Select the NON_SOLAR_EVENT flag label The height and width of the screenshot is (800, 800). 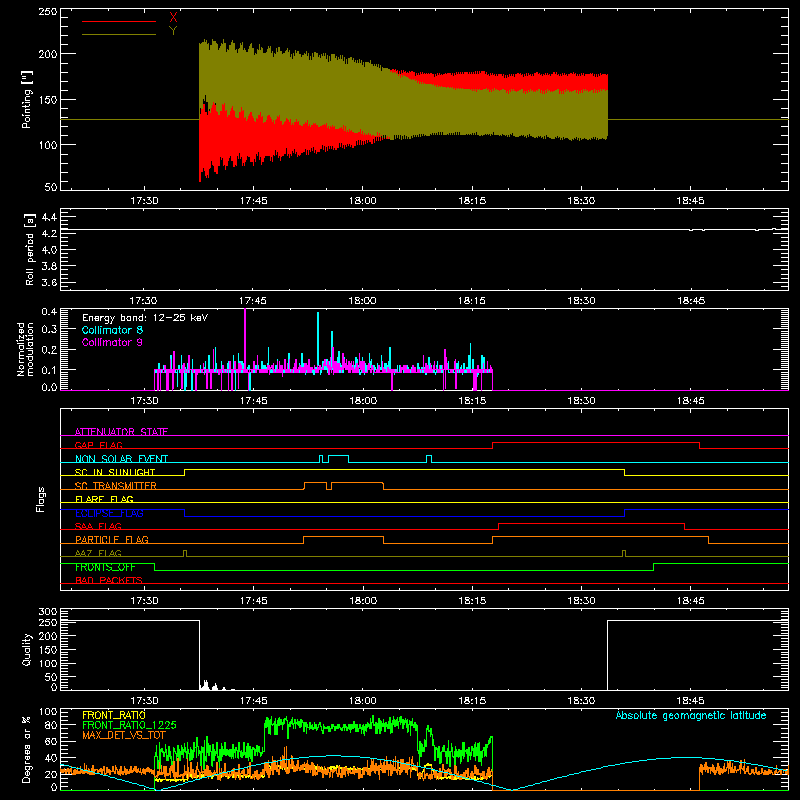(x=121, y=459)
